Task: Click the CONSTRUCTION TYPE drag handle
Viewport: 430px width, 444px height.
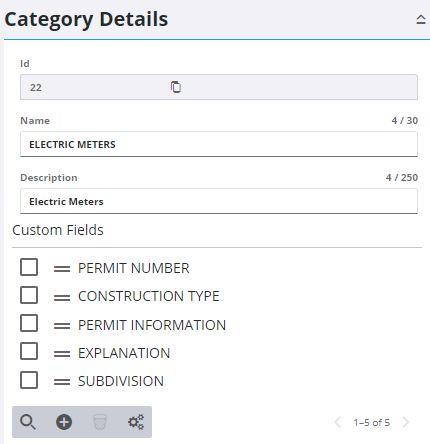Action: tap(62, 297)
